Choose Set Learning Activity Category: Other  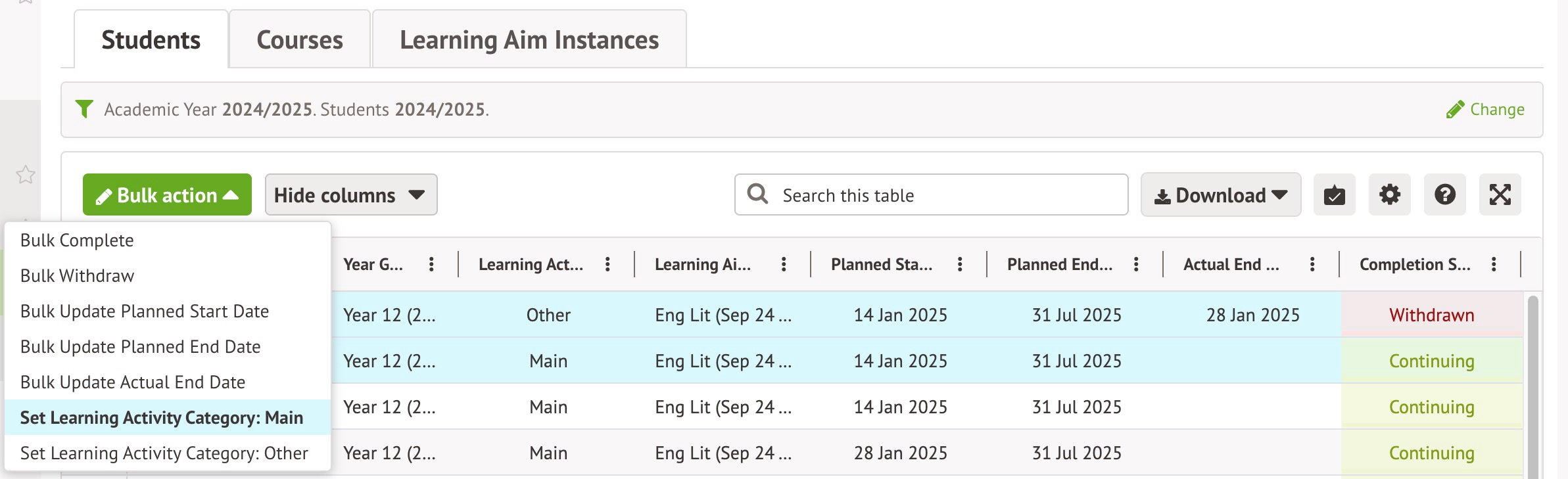pyautogui.click(x=164, y=453)
